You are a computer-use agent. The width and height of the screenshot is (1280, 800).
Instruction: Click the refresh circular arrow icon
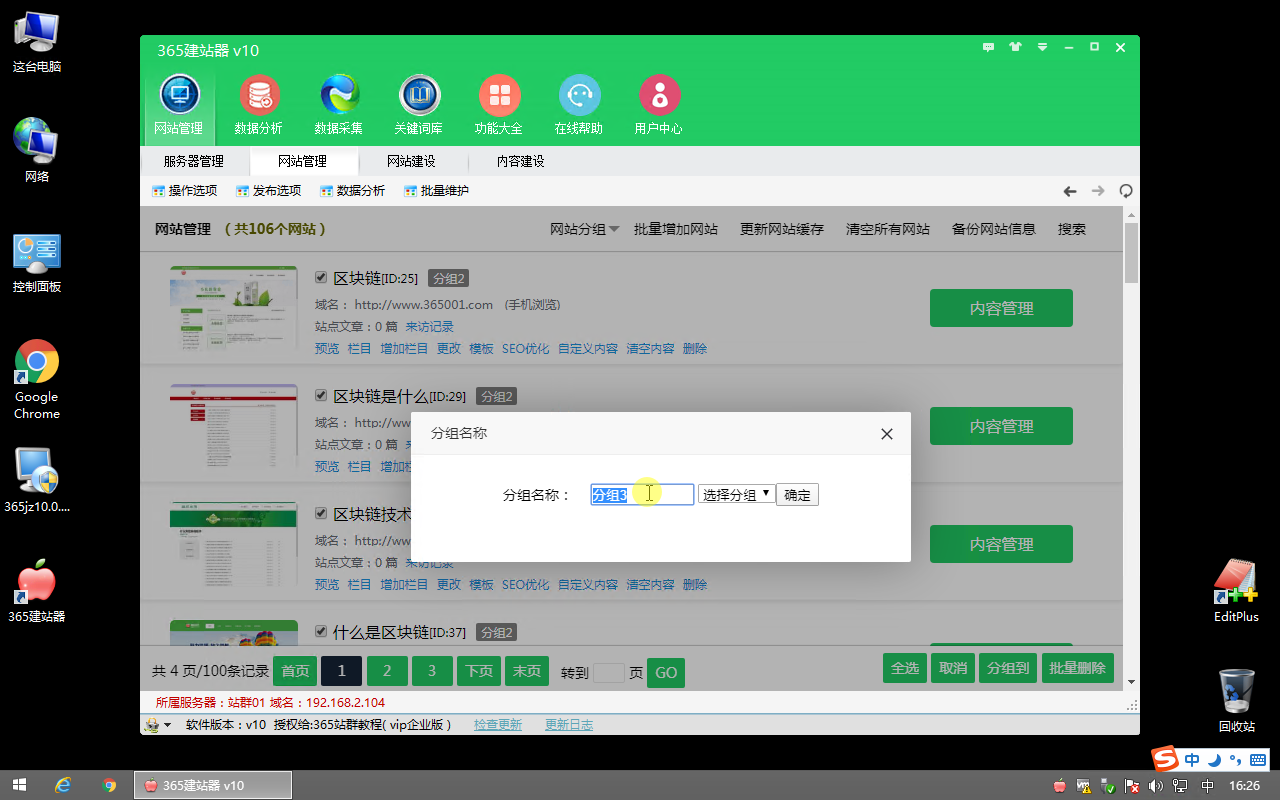[1126, 191]
